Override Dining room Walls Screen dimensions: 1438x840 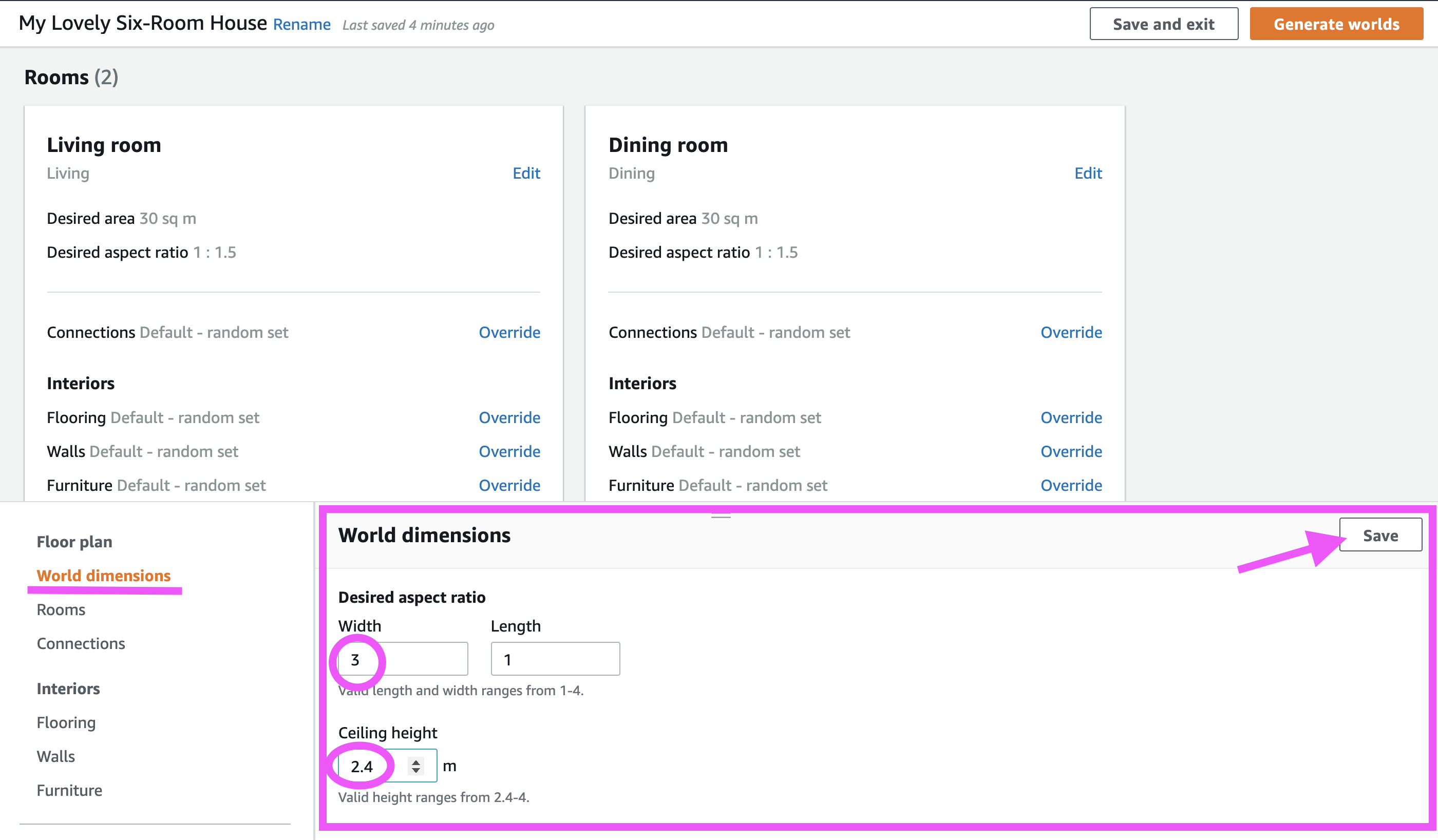coord(1070,451)
